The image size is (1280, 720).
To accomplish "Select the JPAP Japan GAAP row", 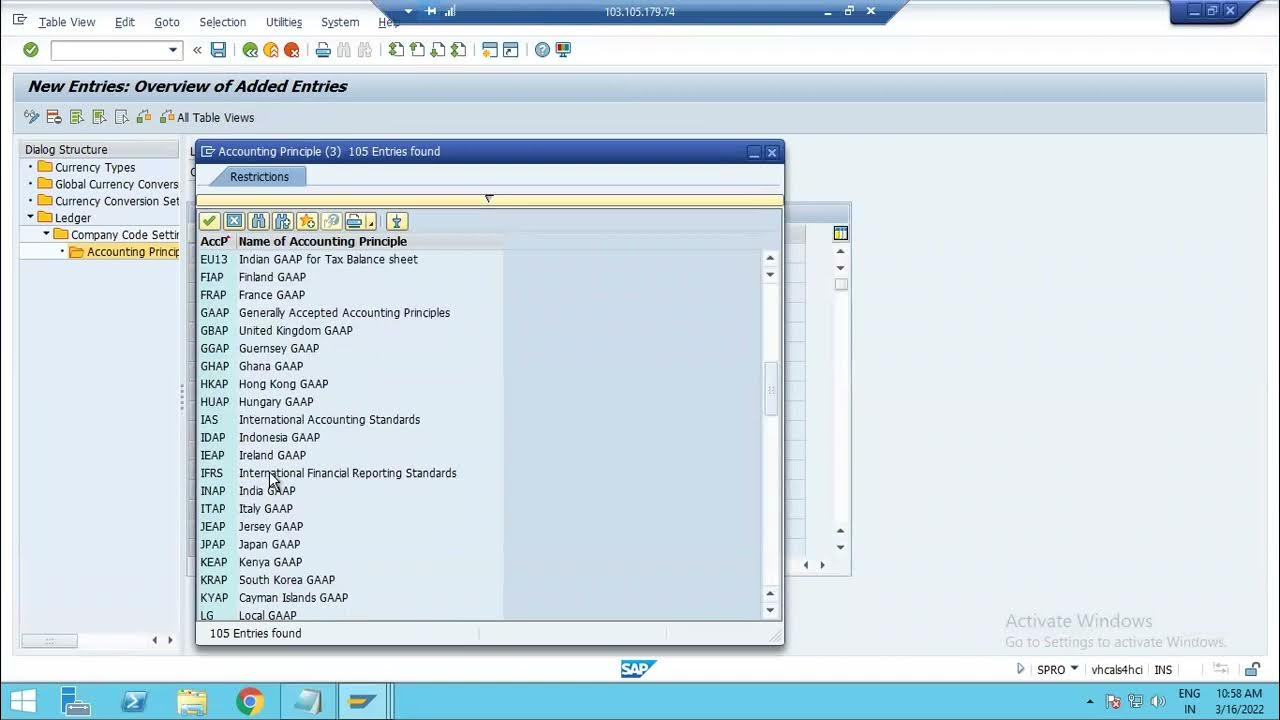I will tap(350, 544).
